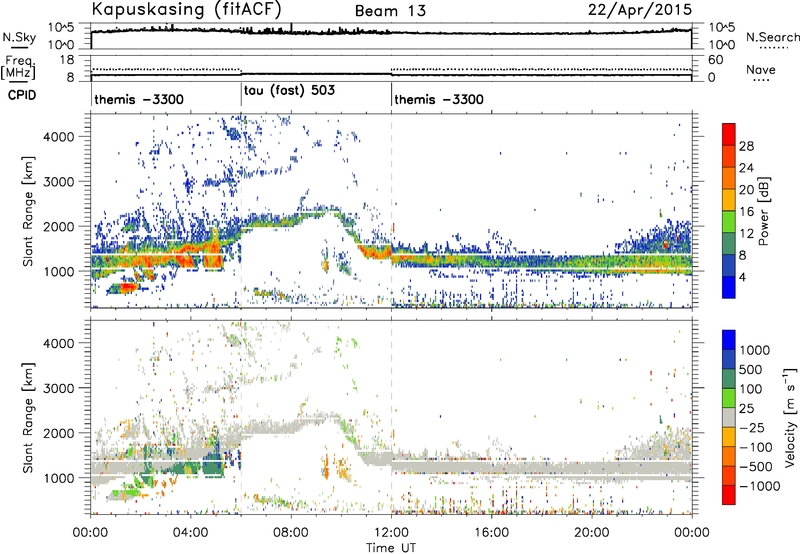Click 'Slant Range [km]' label of power panel
Screen dimensions: 800x554
coord(28,211)
